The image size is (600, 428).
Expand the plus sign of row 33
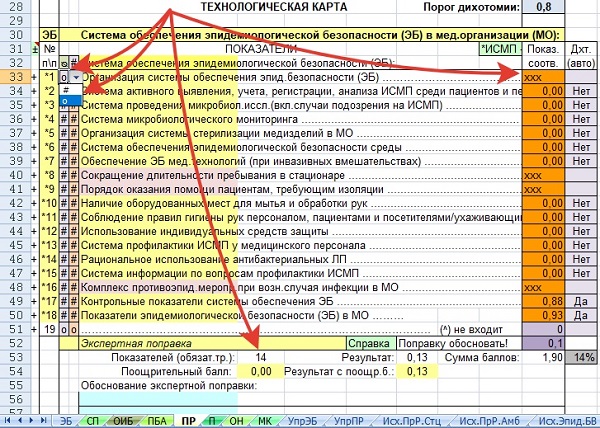pos(34,77)
